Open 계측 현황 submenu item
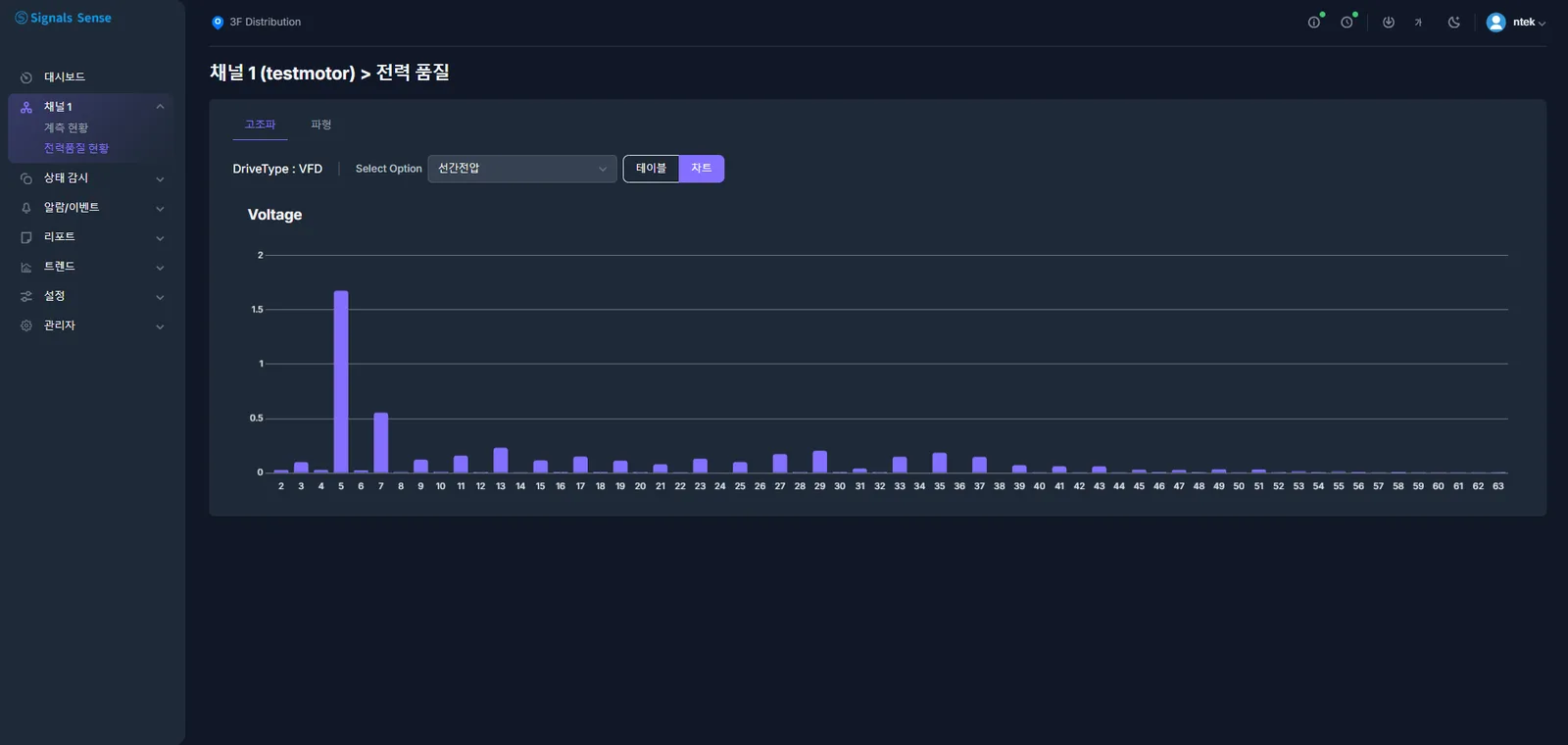Image resolution: width=1568 pixels, height=745 pixels. click(x=66, y=128)
